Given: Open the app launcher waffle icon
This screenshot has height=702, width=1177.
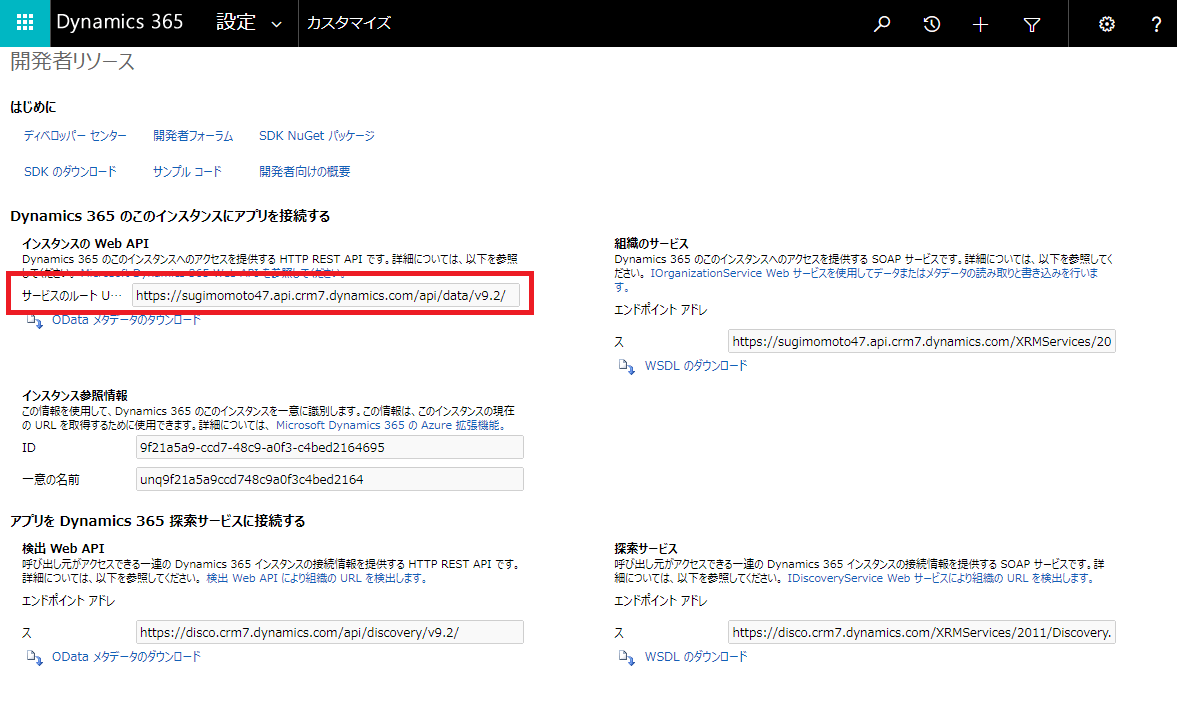Looking at the screenshot, I should click(x=25, y=23).
